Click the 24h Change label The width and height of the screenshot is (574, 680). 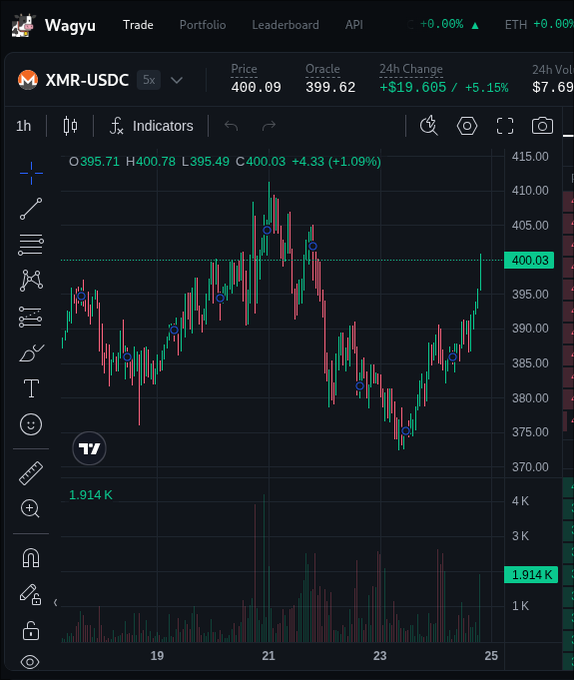(411, 69)
